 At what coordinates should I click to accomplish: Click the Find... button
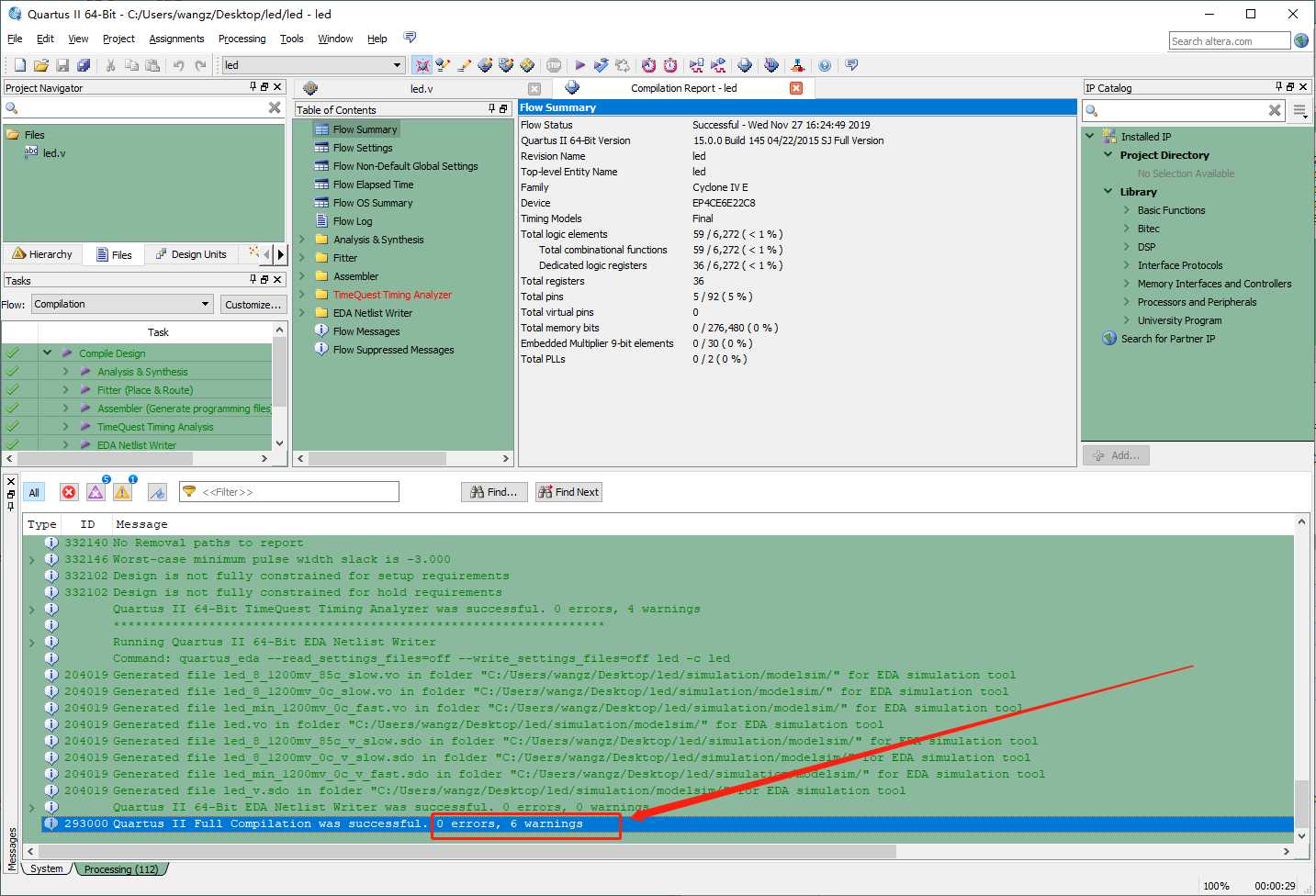click(x=494, y=492)
